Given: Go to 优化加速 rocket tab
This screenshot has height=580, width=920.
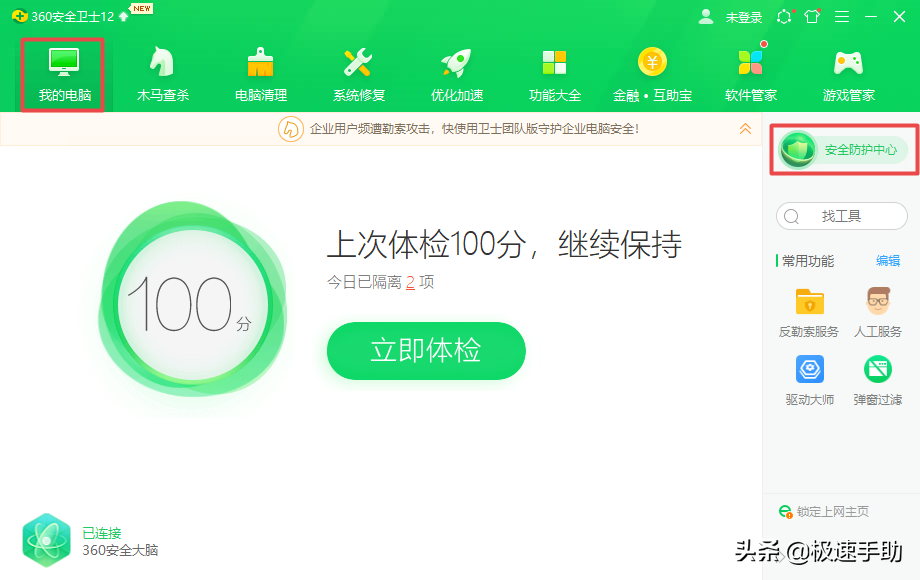Looking at the screenshot, I should pos(456,75).
